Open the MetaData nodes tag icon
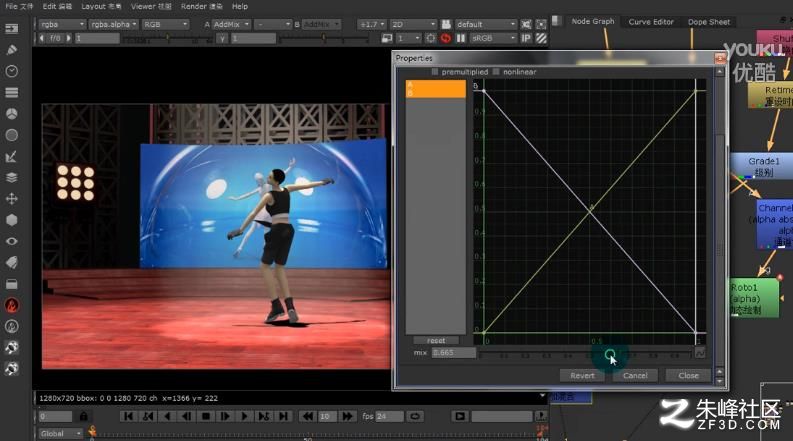793x441 pixels. coord(12,262)
